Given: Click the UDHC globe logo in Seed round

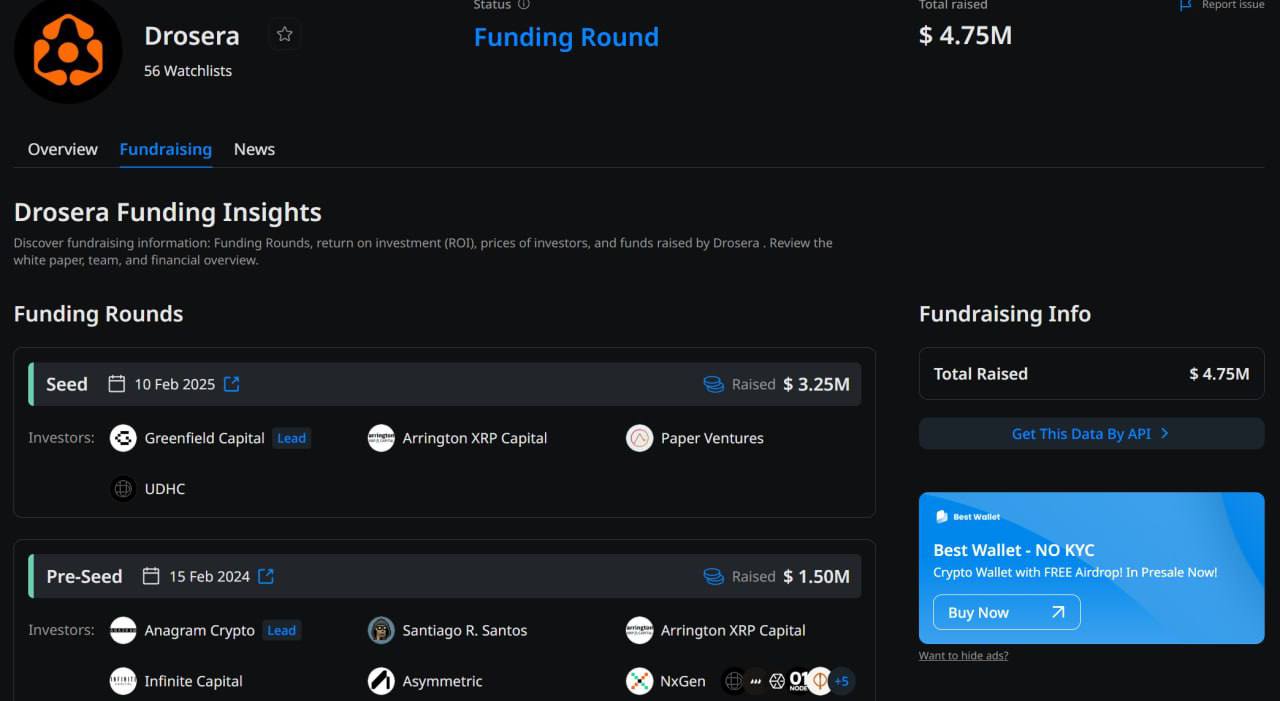Looking at the screenshot, I should (123, 489).
